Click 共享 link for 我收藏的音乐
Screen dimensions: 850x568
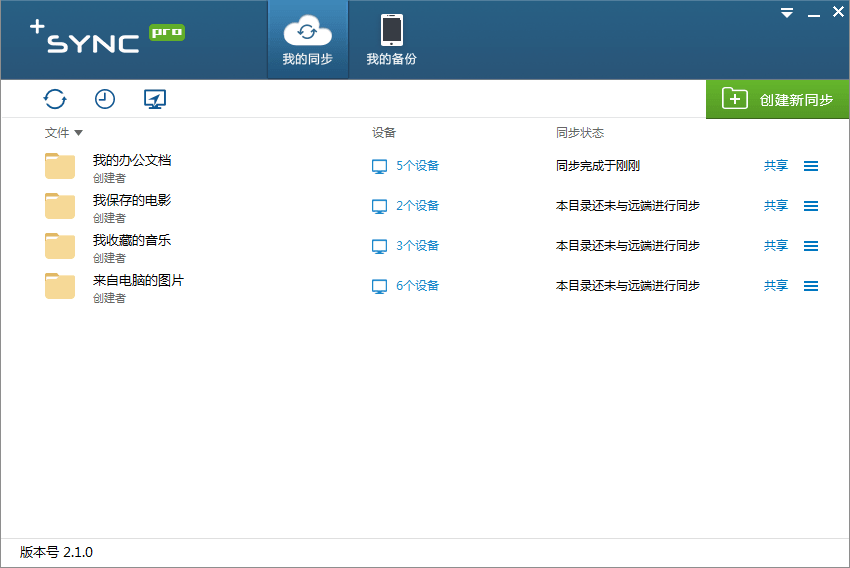[x=776, y=246]
